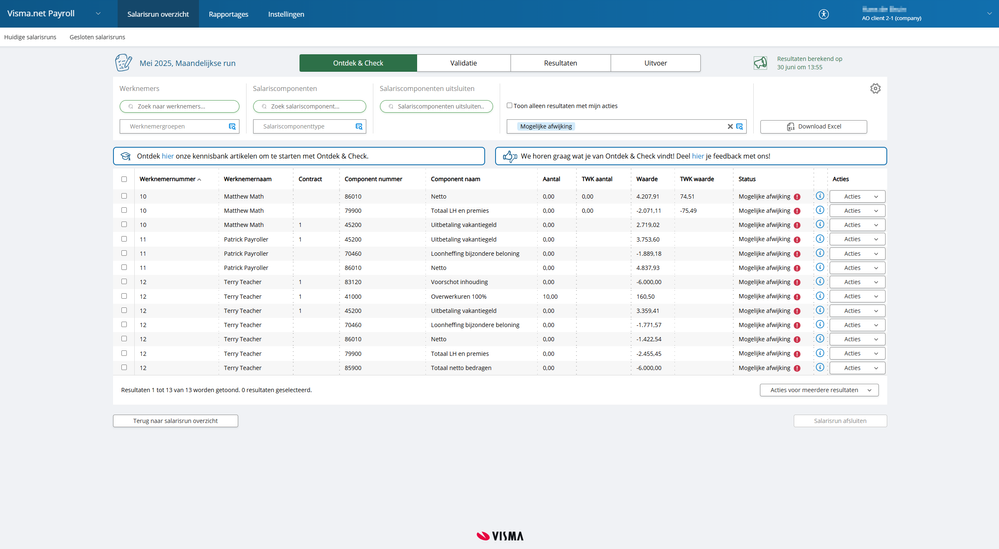Viewport: 999px width, 549px height.
Task: Open the Visma.net Payroll application switcher dropdown
Action: tap(98, 14)
